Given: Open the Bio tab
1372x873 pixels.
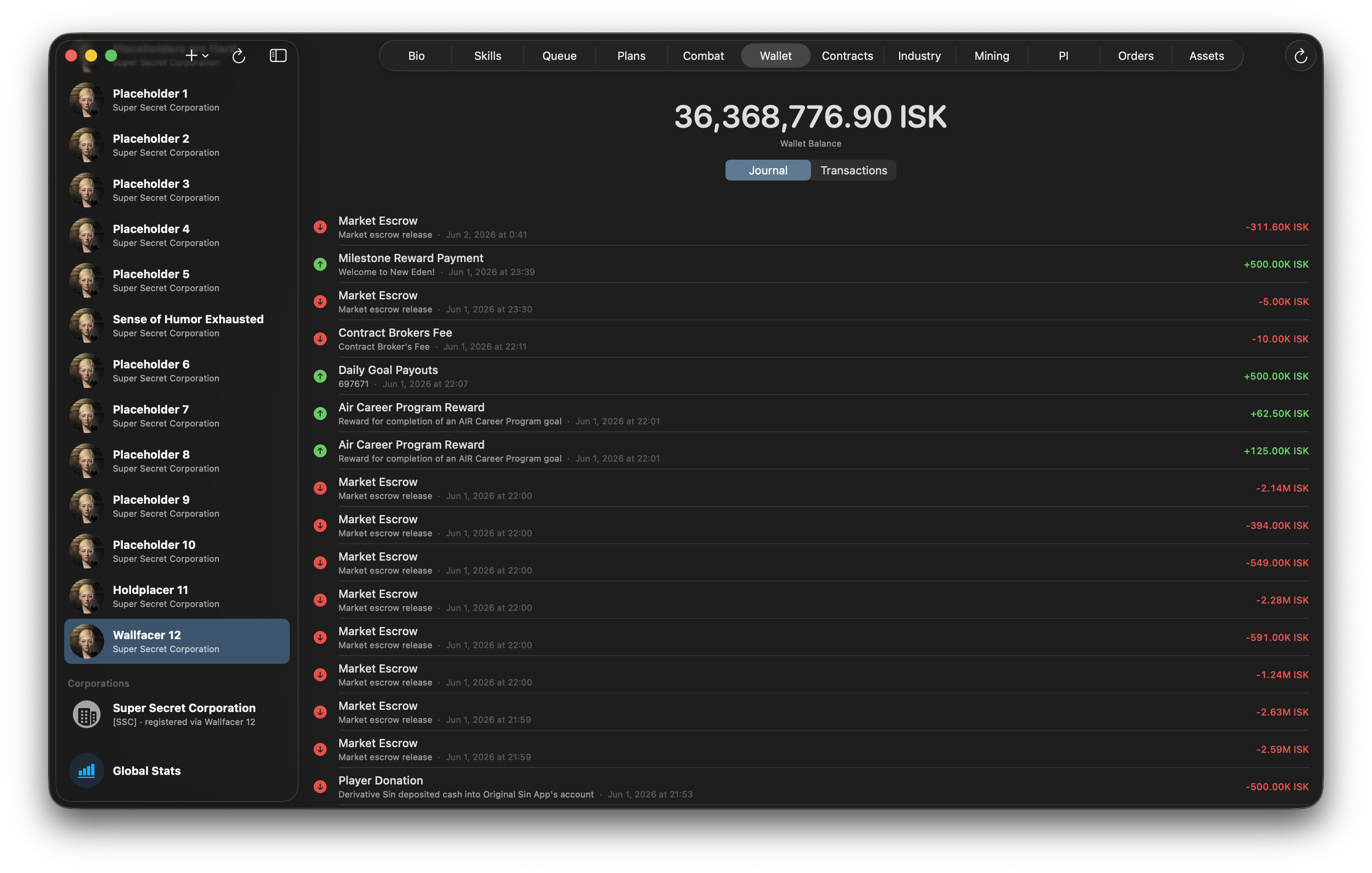Looking at the screenshot, I should click(416, 56).
